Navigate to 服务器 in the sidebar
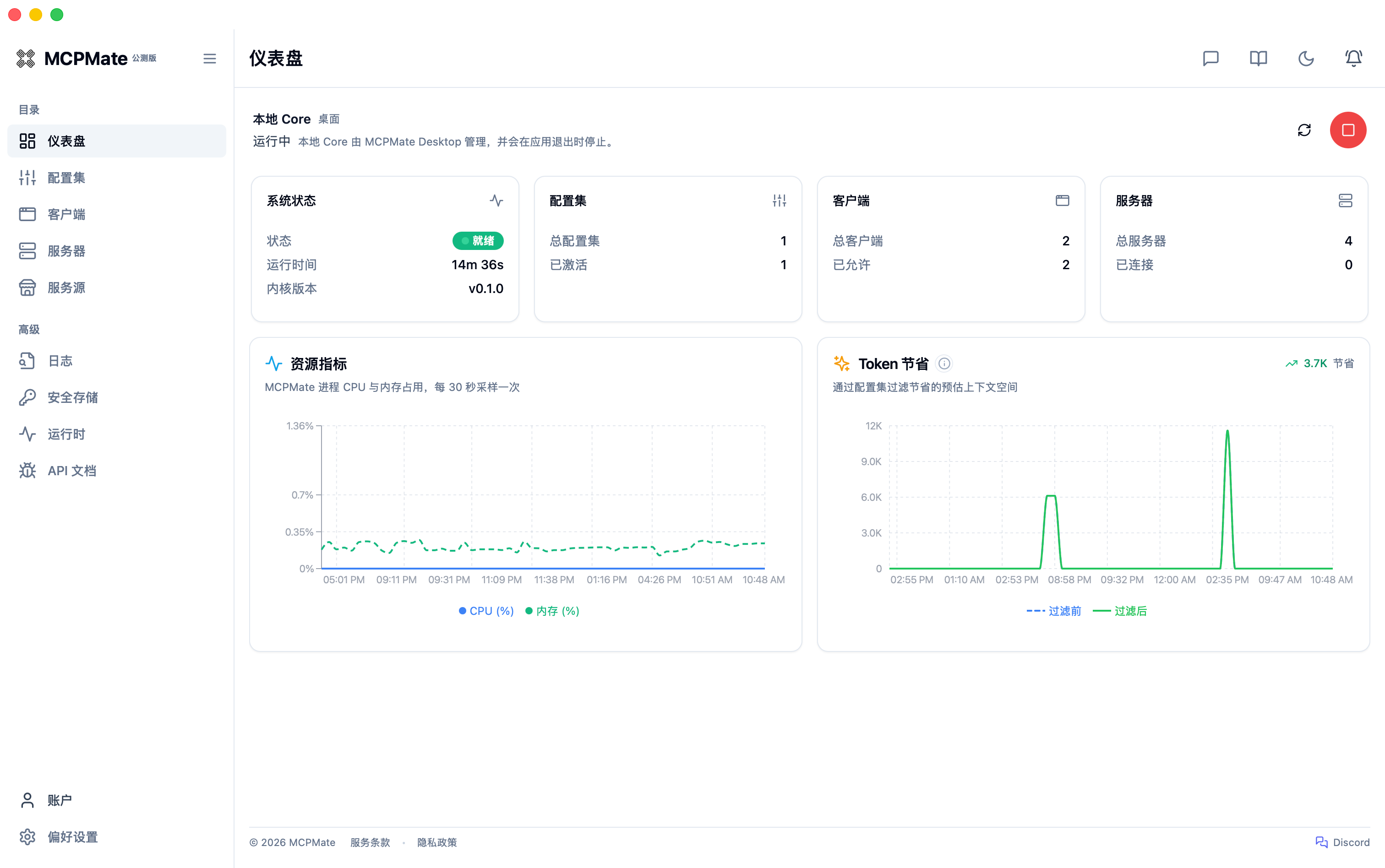The width and height of the screenshot is (1385, 868). (x=117, y=251)
